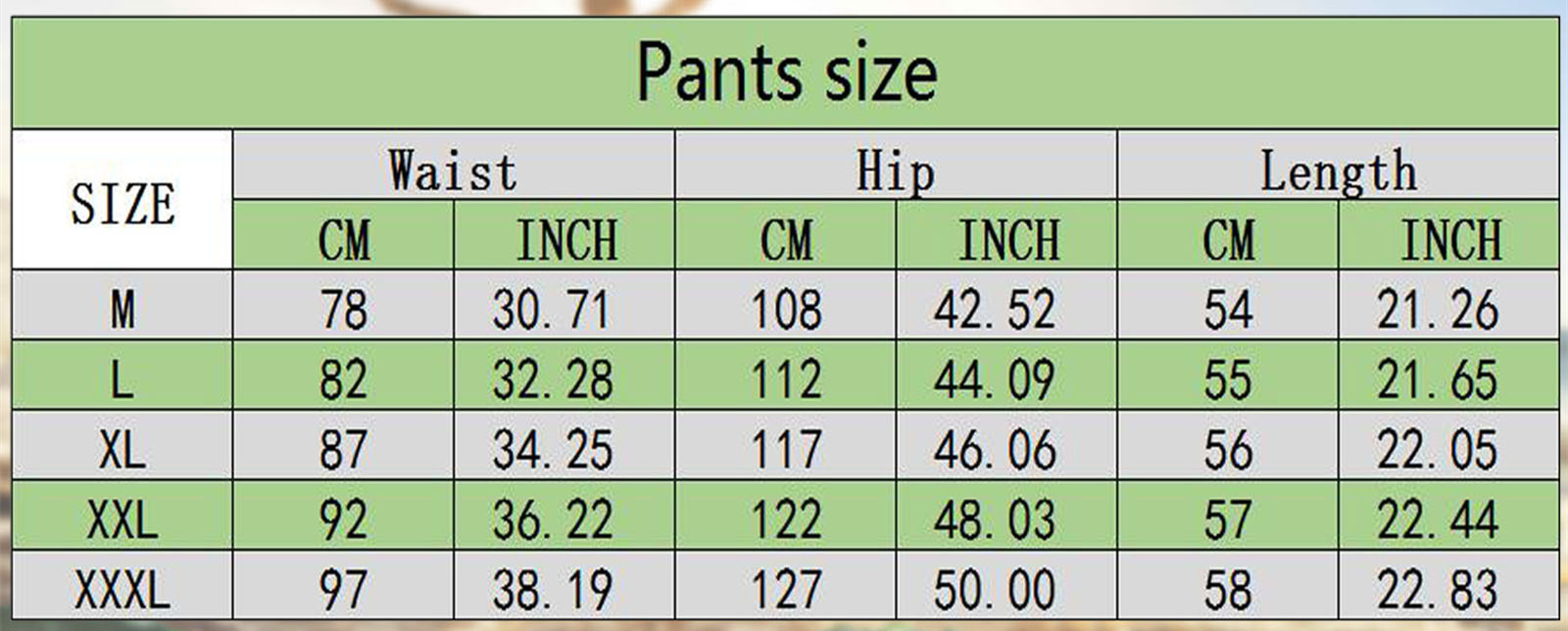The height and width of the screenshot is (631, 1568).
Task: Click the length CM value 54
Action: click(1228, 310)
